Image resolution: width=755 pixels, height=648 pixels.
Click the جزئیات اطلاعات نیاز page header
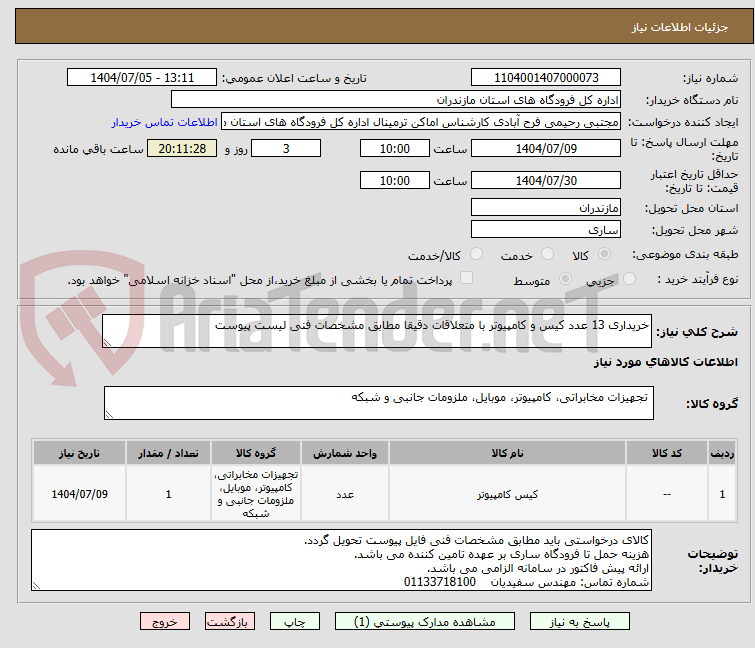(680, 27)
